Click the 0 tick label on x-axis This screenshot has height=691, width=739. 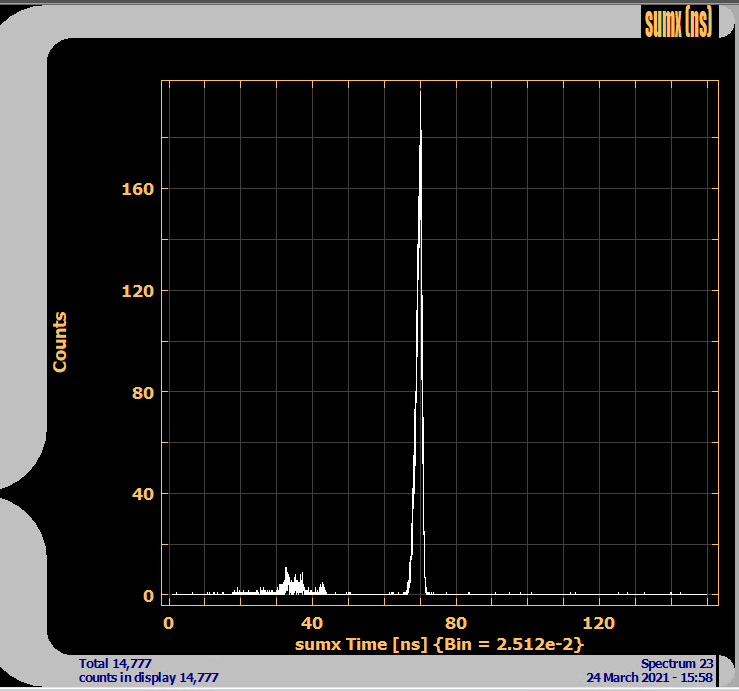(168, 623)
